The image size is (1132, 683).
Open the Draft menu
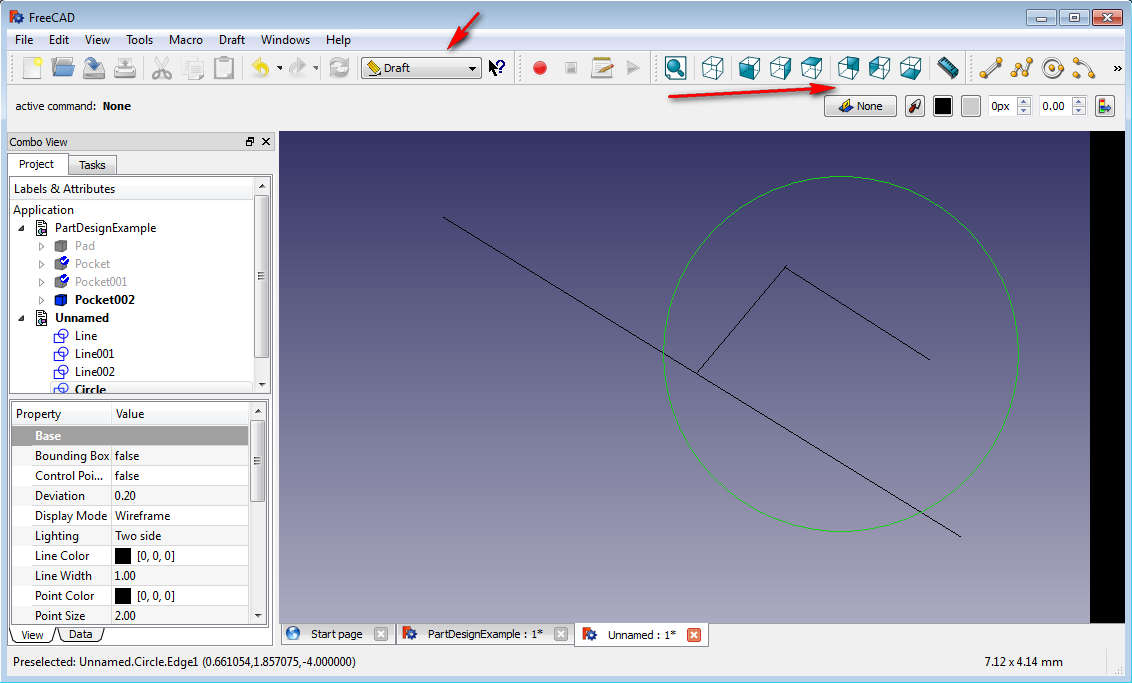coord(232,40)
